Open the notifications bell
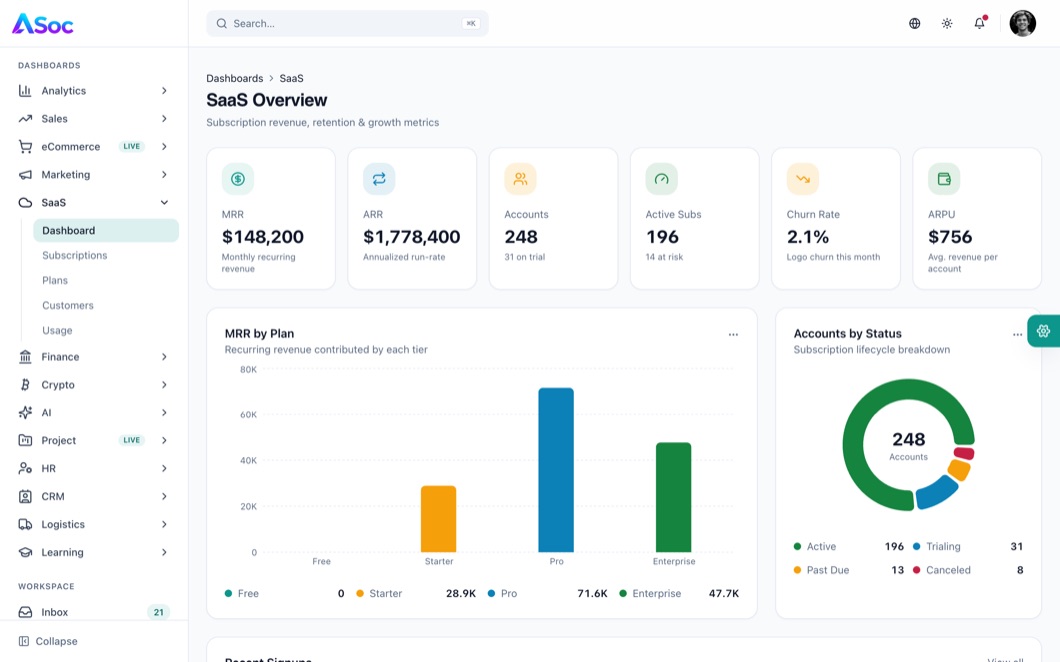The image size is (1060, 662). tap(980, 24)
